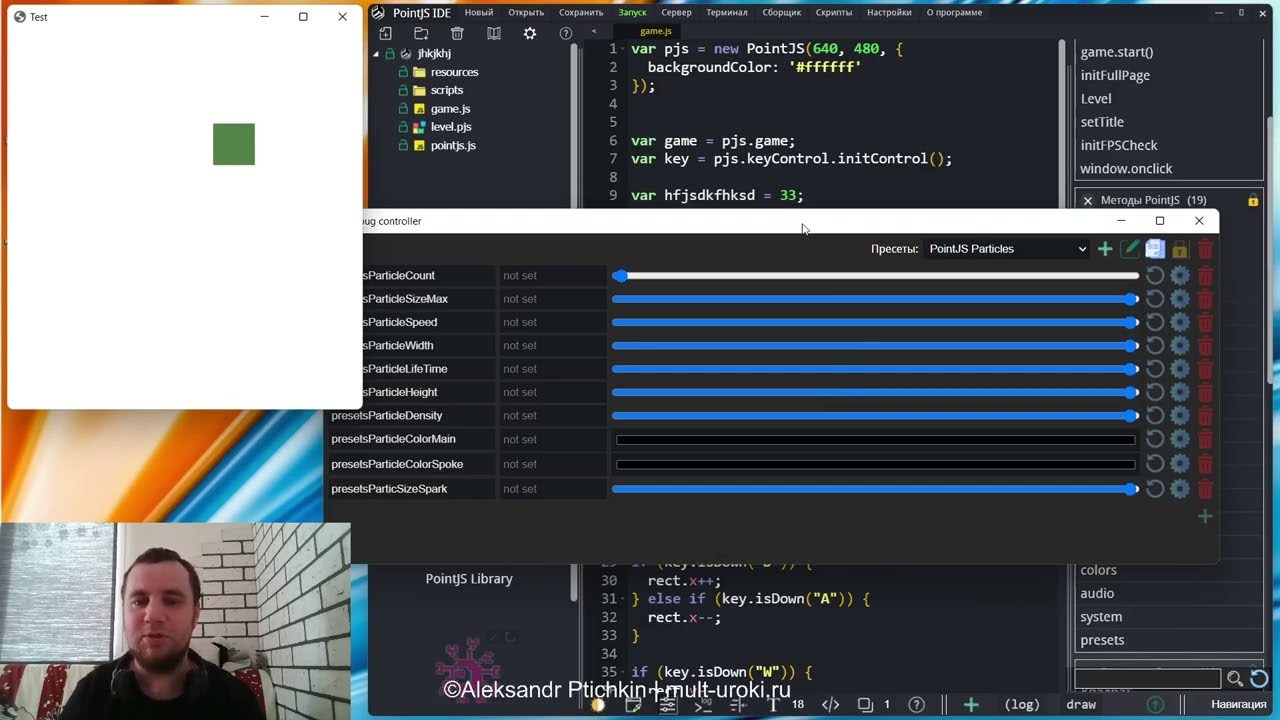1280x720 pixels.
Task: Open gear settings for ParticleSizeMax row
Action: (x=1180, y=299)
